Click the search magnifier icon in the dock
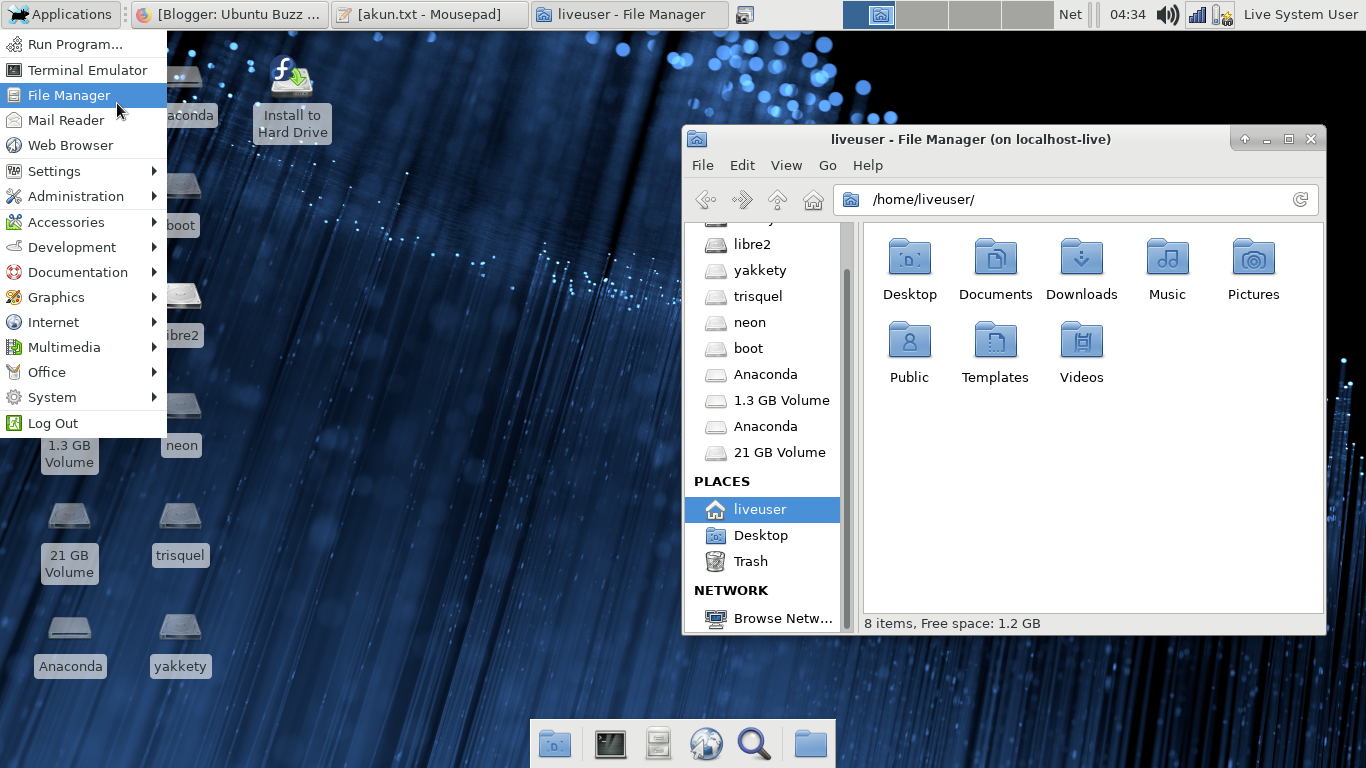The width and height of the screenshot is (1366, 768). click(x=754, y=744)
